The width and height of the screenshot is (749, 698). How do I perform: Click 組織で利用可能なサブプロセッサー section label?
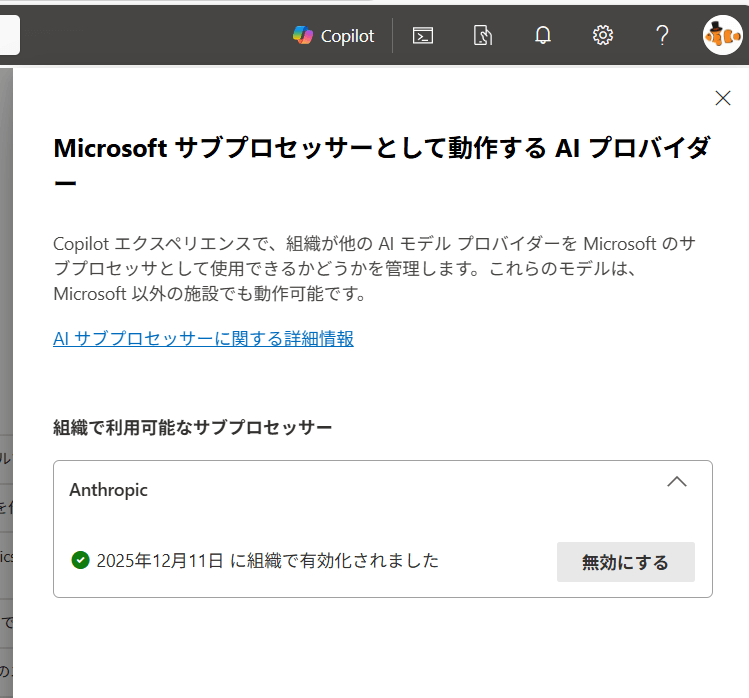pyautogui.click(x=192, y=427)
